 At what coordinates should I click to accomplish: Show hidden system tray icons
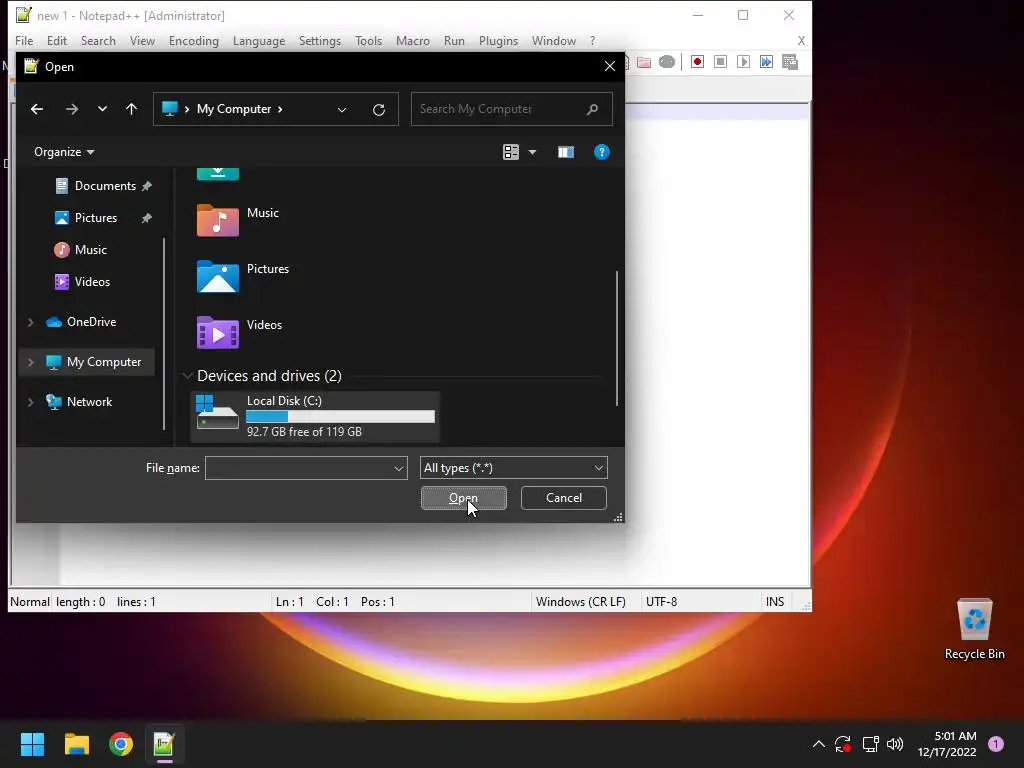[818, 744]
